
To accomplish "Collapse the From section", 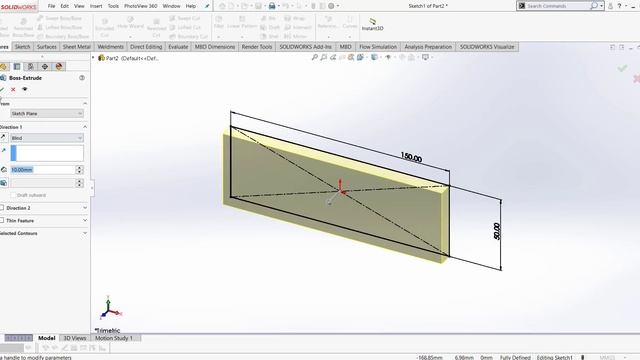I will pos(85,103).
